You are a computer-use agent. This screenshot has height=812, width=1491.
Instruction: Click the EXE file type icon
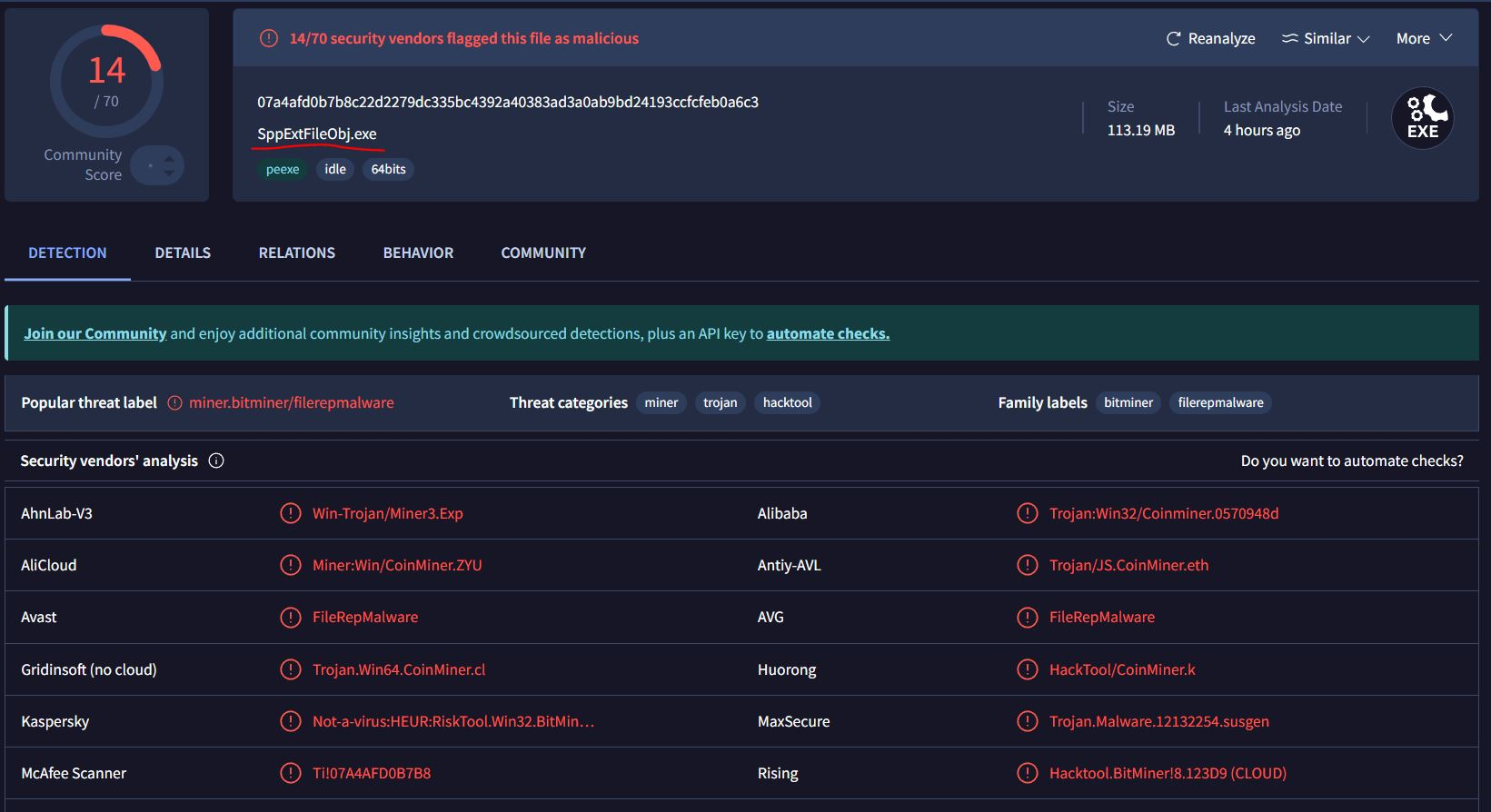click(x=1422, y=118)
